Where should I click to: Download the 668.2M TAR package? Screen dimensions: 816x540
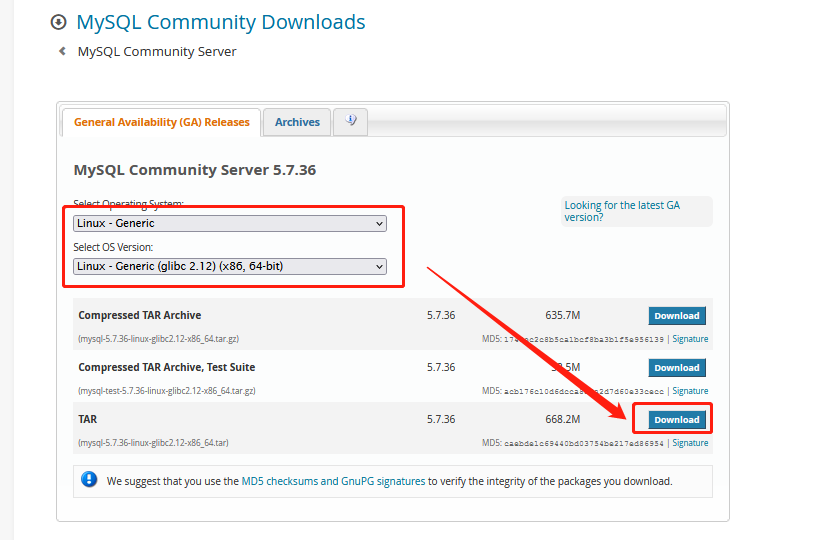click(677, 420)
